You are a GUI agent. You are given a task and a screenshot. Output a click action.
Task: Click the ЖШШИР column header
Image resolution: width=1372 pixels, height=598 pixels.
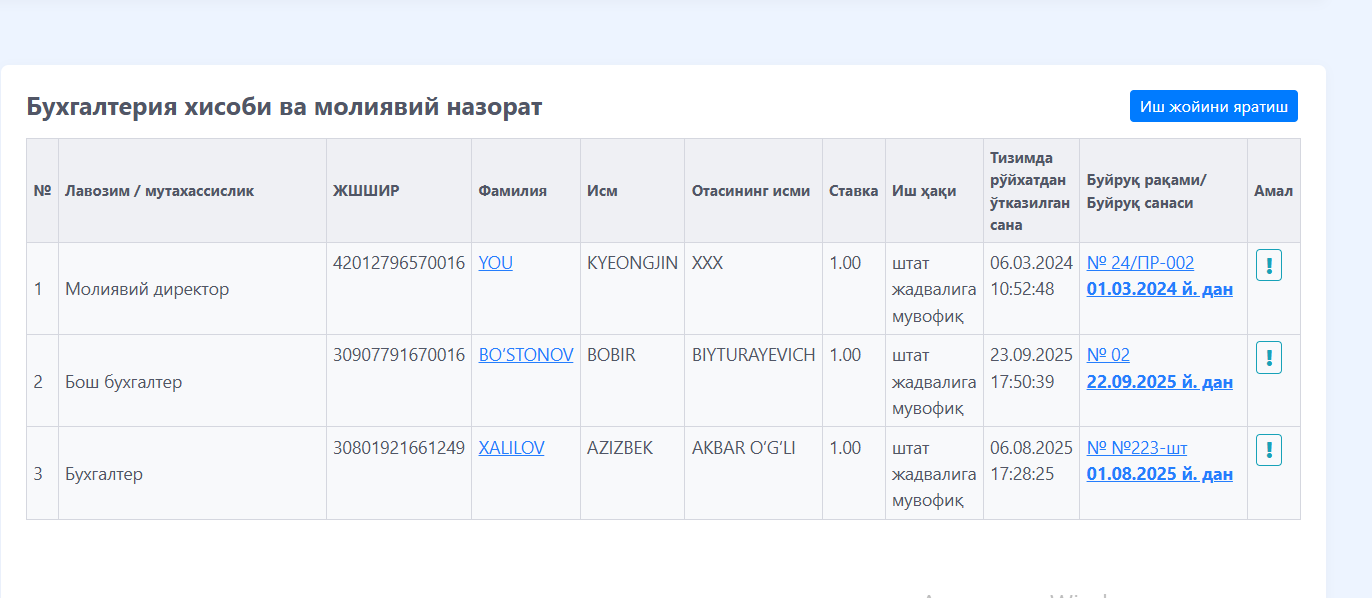(366, 191)
